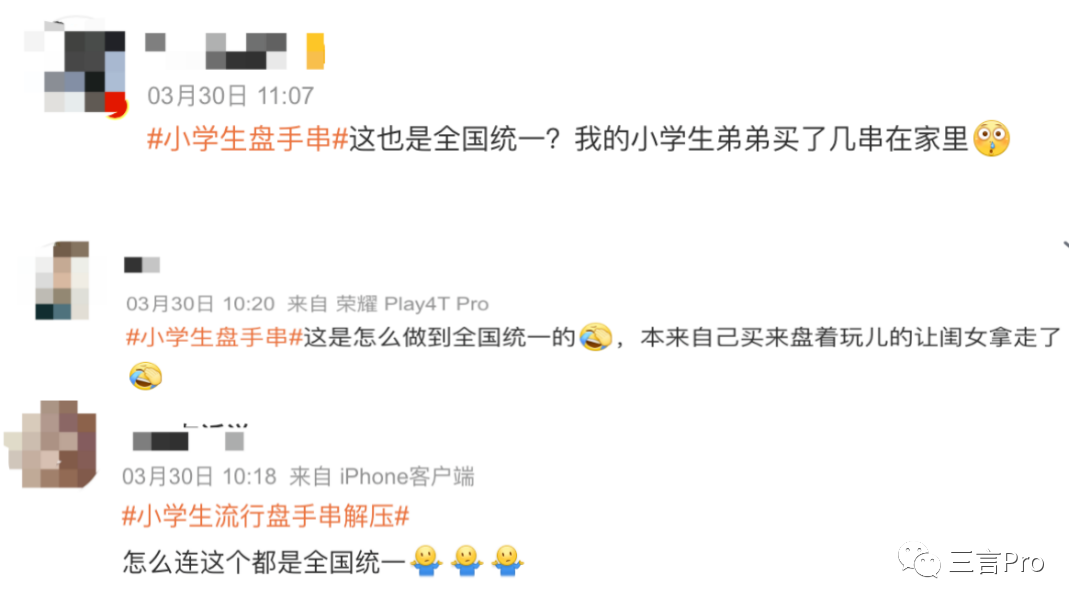Click the third post's pixelated avatar
This screenshot has width=1080, height=610.
coord(51,445)
